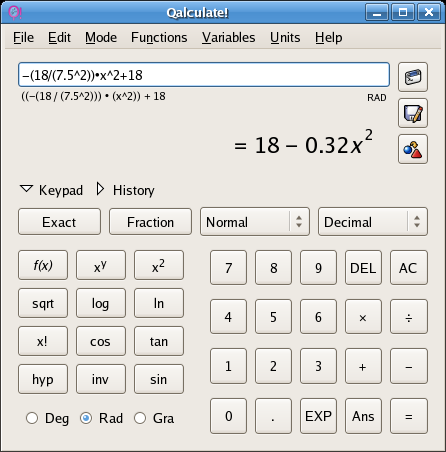Open the Decimal number base dropdown

point(373,222)
